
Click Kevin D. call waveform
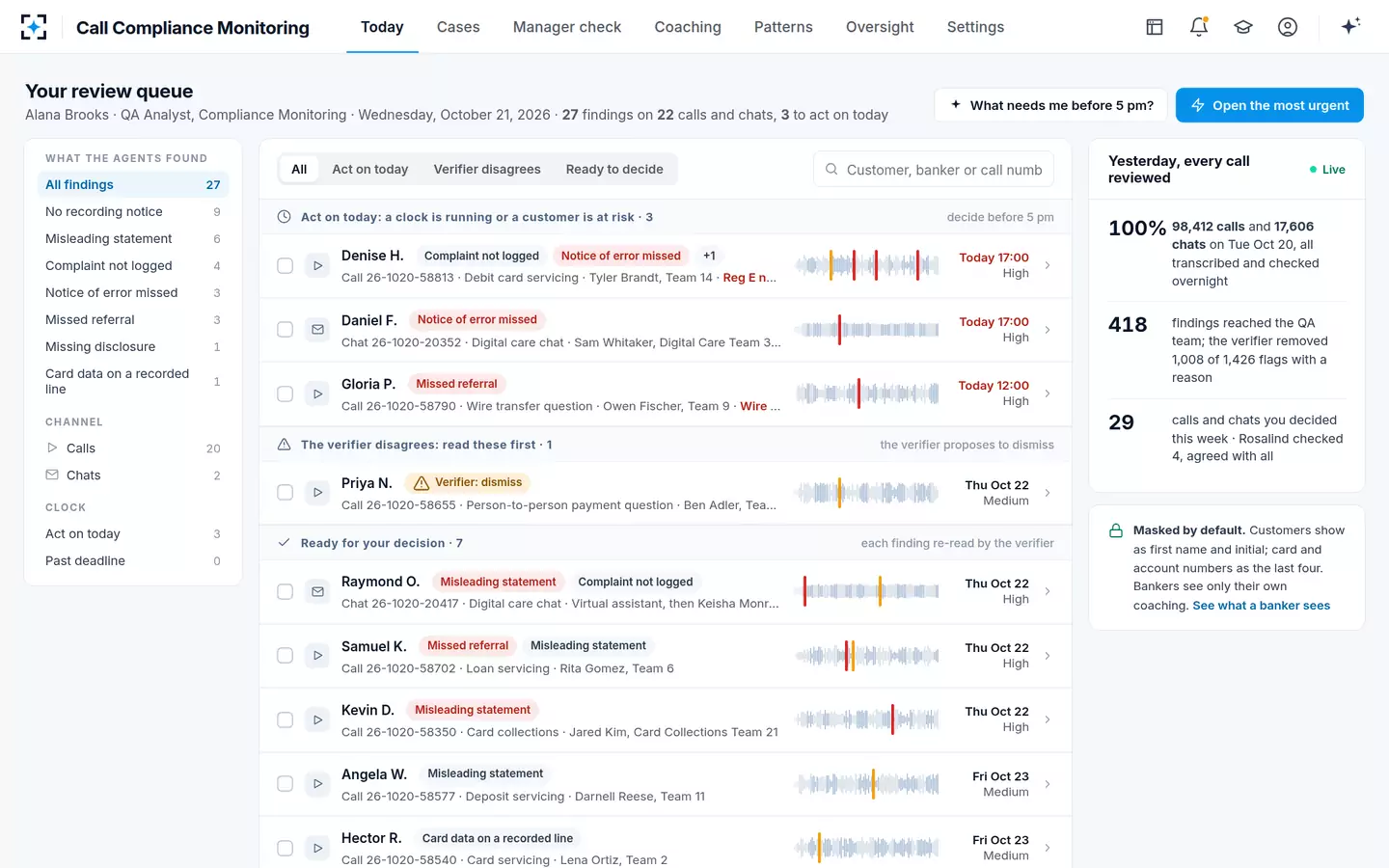[x=867, y=719]
